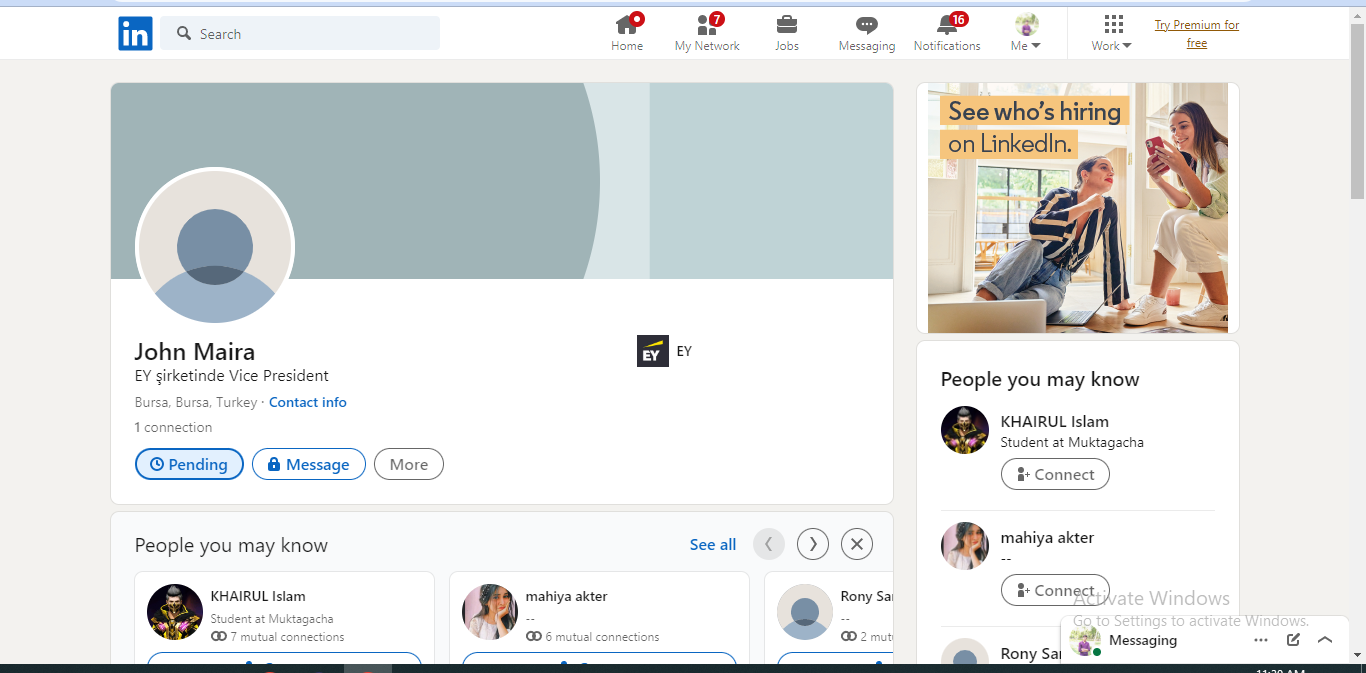Open KHAIRUL Islam's avatar in the carousel card

[x=175, y=612]
